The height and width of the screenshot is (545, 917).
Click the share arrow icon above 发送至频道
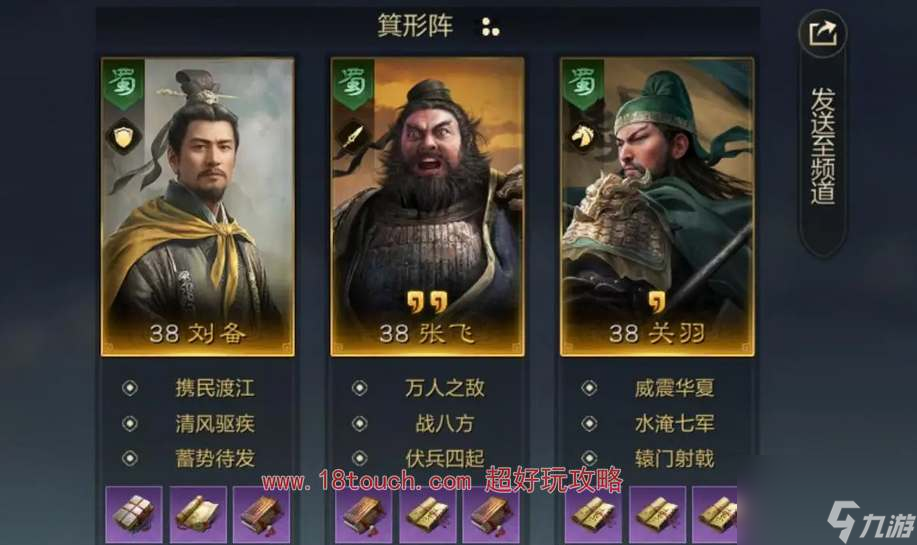pyautogui.click(x=823, y=34)
